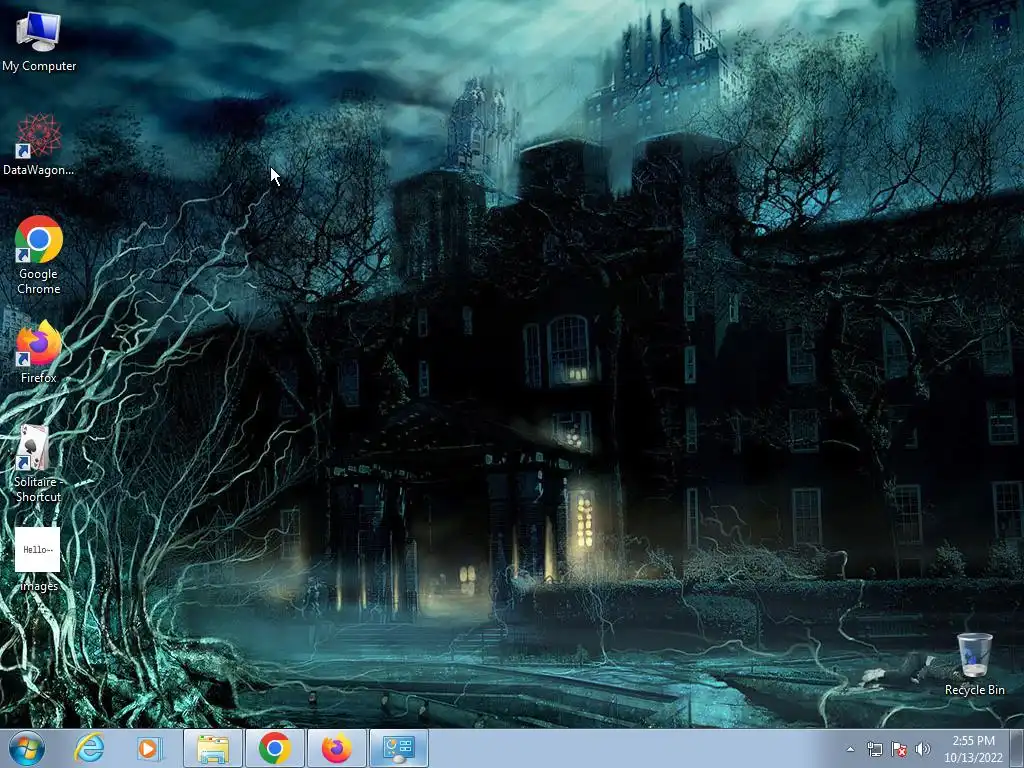Switch to Firefox in the taskbar
The height and width of the screenshot is (768, 1024).
336,748
